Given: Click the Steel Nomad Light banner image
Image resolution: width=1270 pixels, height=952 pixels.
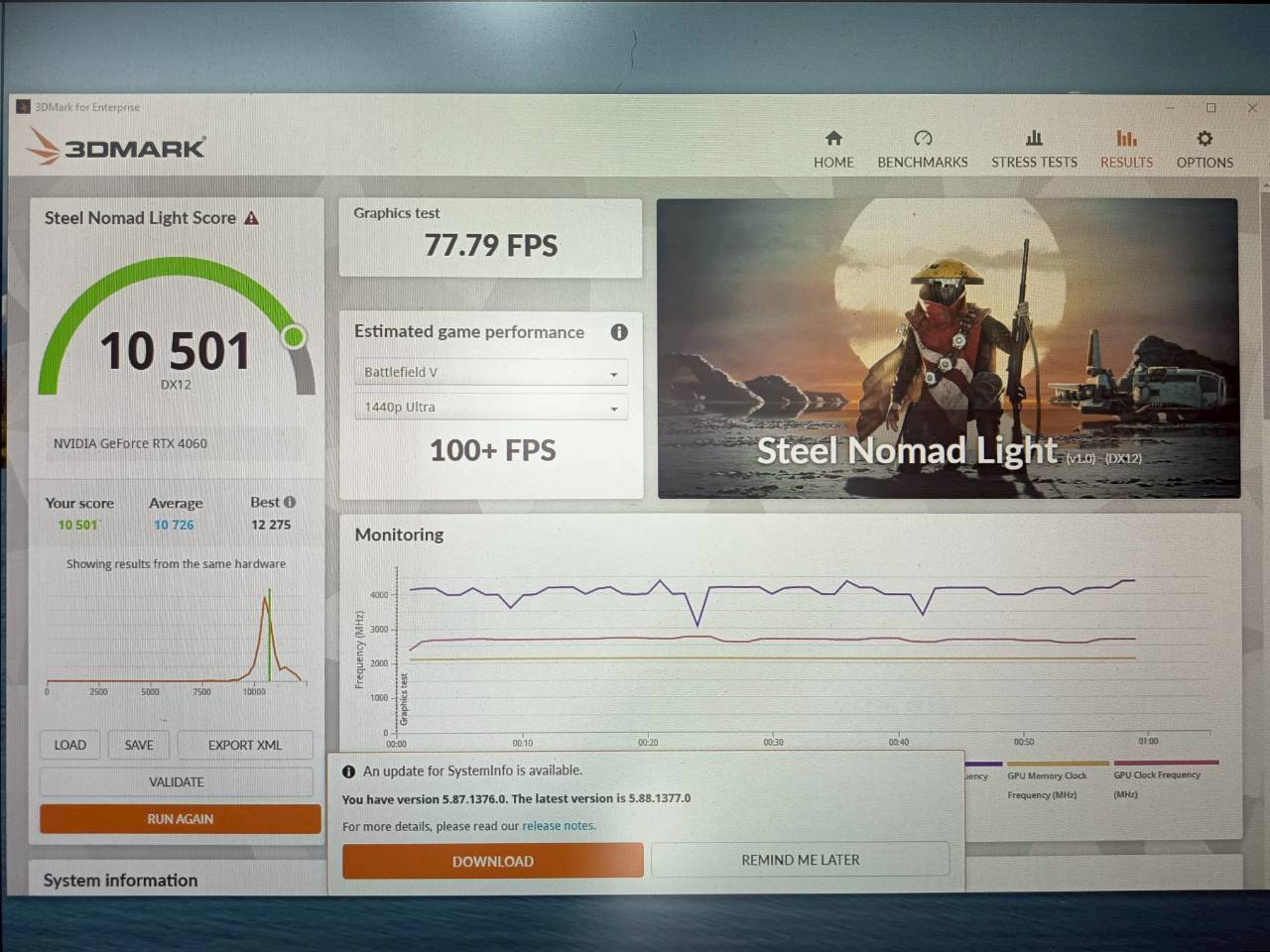Looking at the screenshot, I should [x=948, y=347].
